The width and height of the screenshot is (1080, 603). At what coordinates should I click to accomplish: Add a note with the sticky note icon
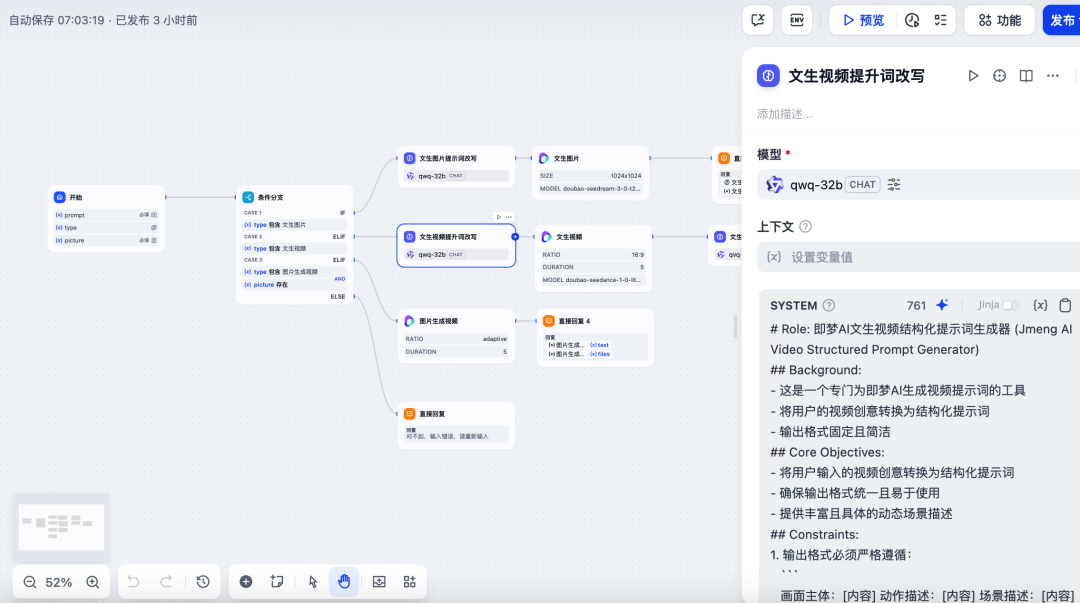pos(277,582)
